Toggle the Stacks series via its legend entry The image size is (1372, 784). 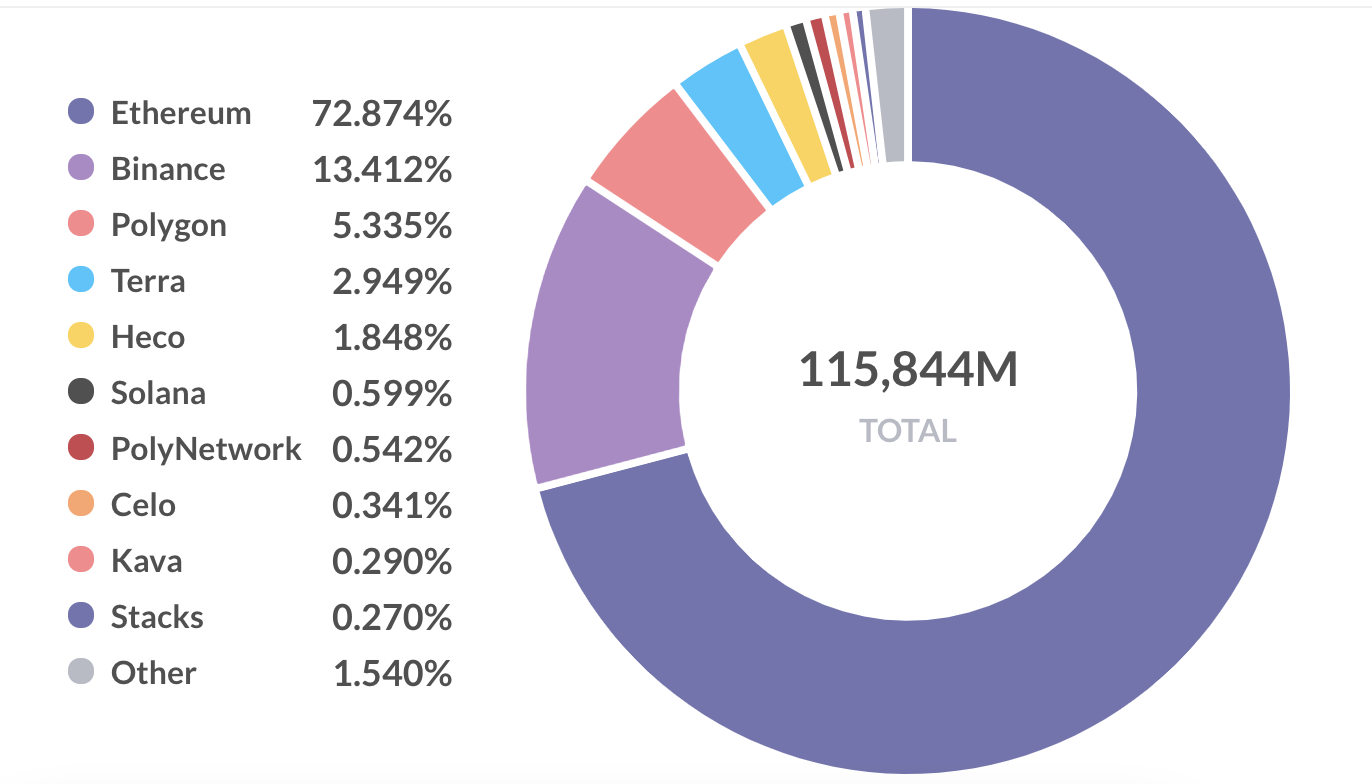point(155,617)
